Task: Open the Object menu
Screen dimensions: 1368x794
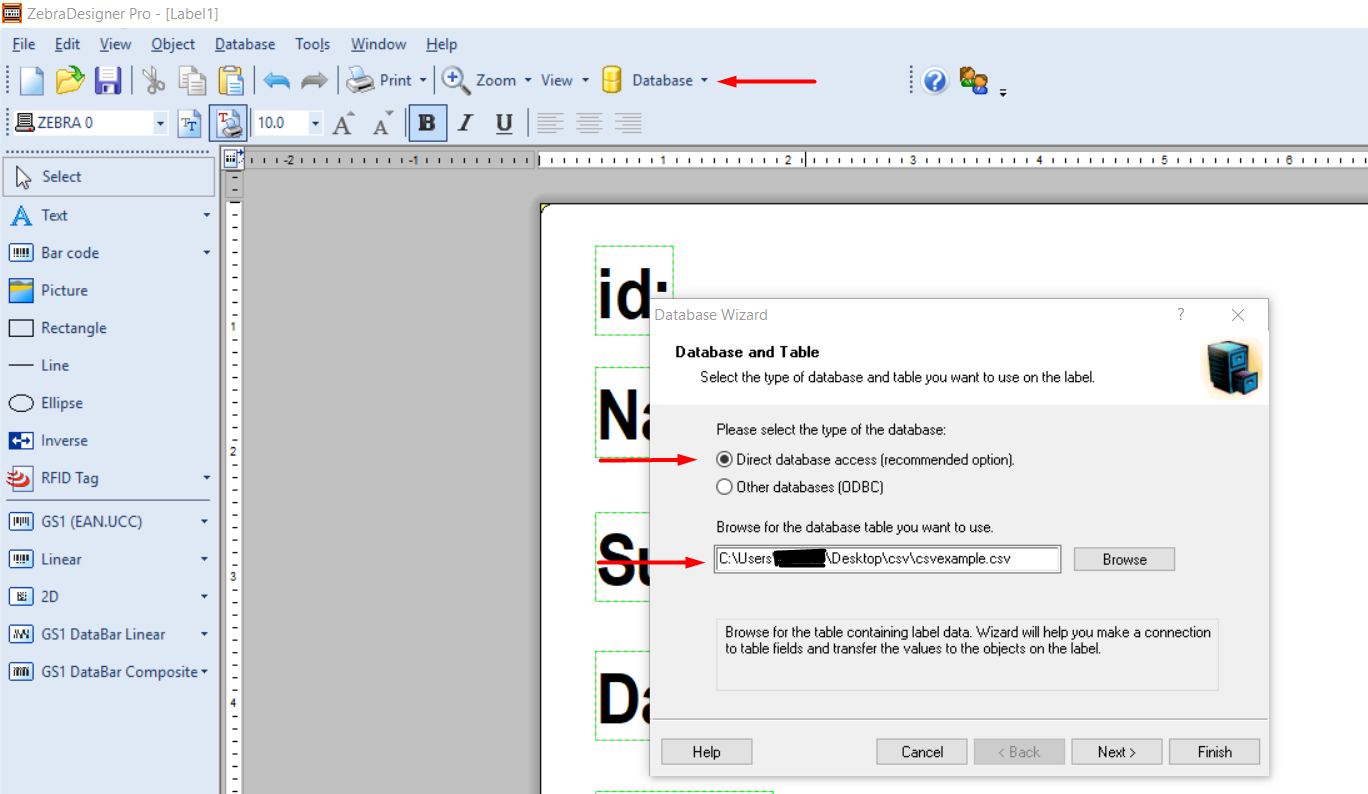Action: [173, 44]
